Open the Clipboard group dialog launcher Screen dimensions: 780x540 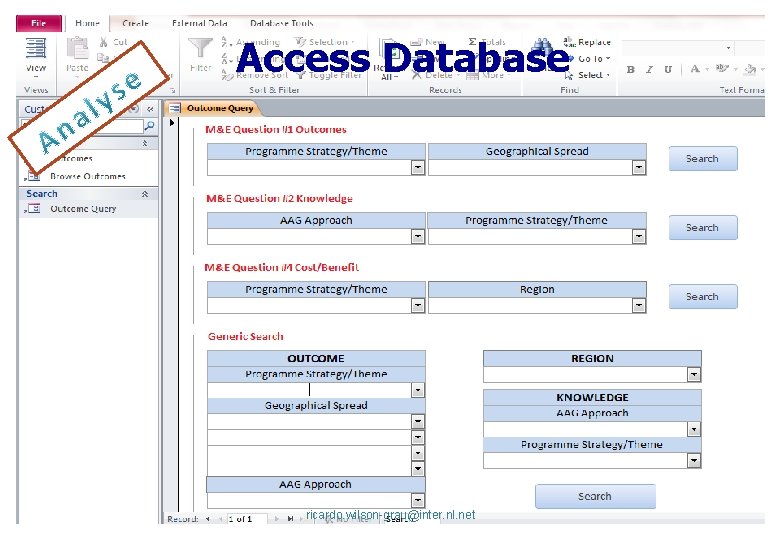[173, 90]
